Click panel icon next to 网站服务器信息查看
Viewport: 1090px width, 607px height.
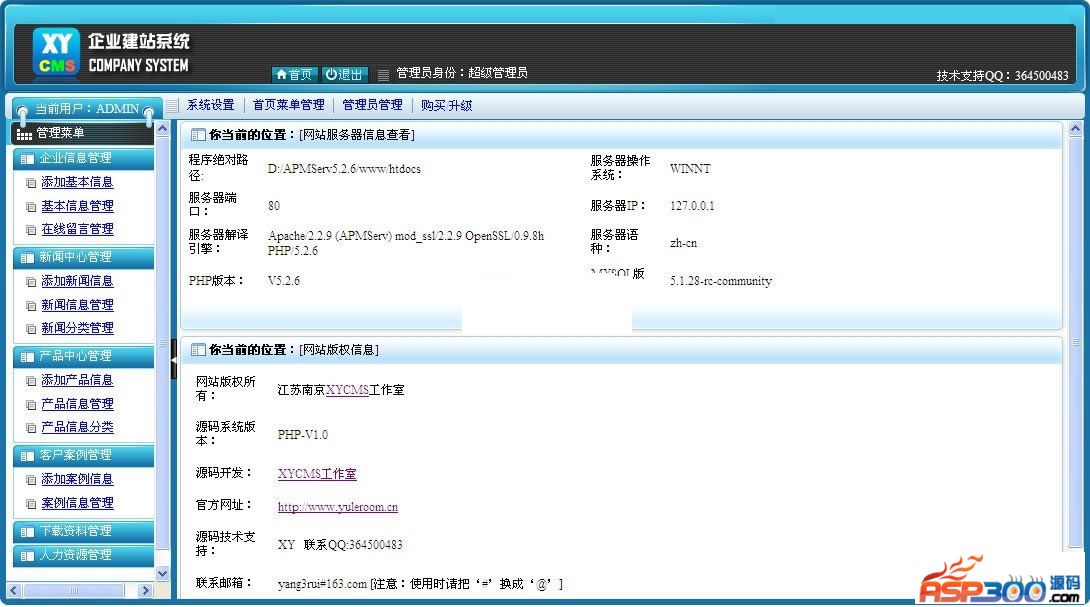[x=198, y=134]
